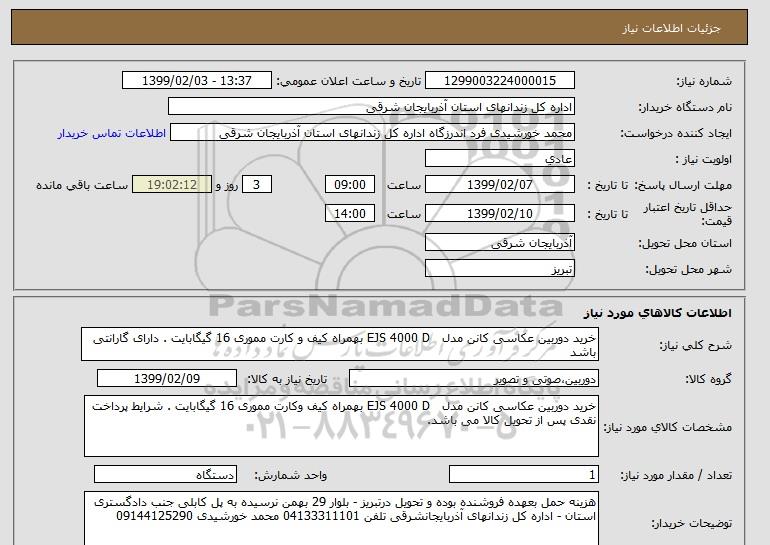
Task: Select the delivery province field آذربایجان شرقی
Action: click(x=499, y=243)
